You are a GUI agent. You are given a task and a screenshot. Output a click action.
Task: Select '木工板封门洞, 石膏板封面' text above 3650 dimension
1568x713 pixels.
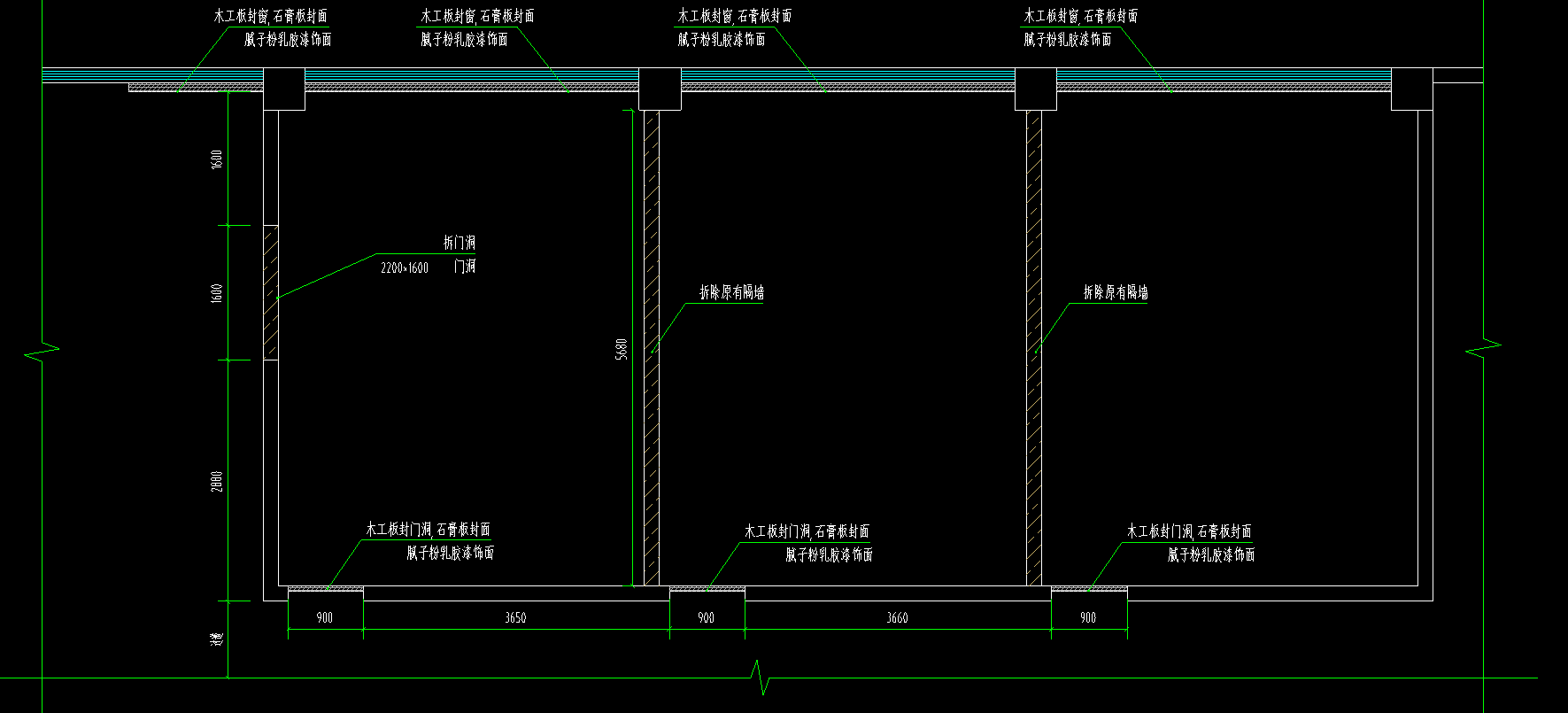click(x=429, y=530)
